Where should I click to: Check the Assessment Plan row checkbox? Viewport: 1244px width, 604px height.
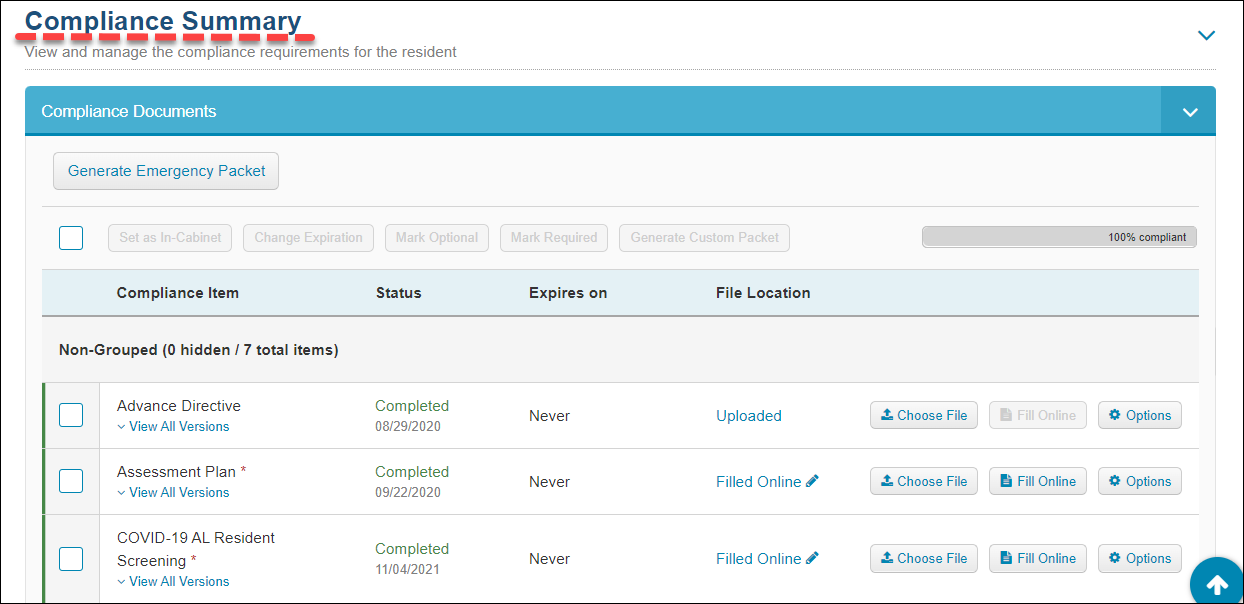click(71, 481)
